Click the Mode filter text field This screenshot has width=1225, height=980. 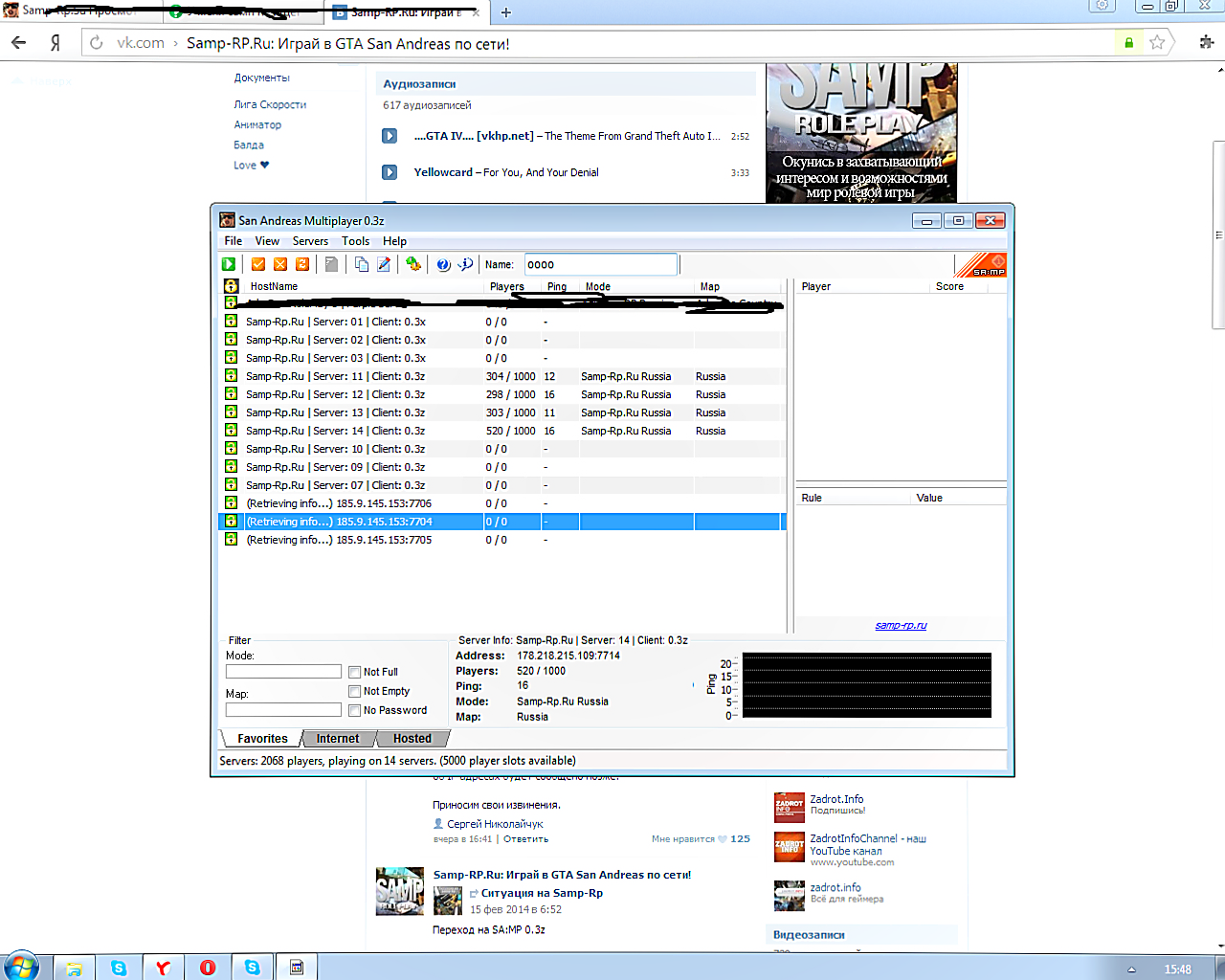[283, 672]
